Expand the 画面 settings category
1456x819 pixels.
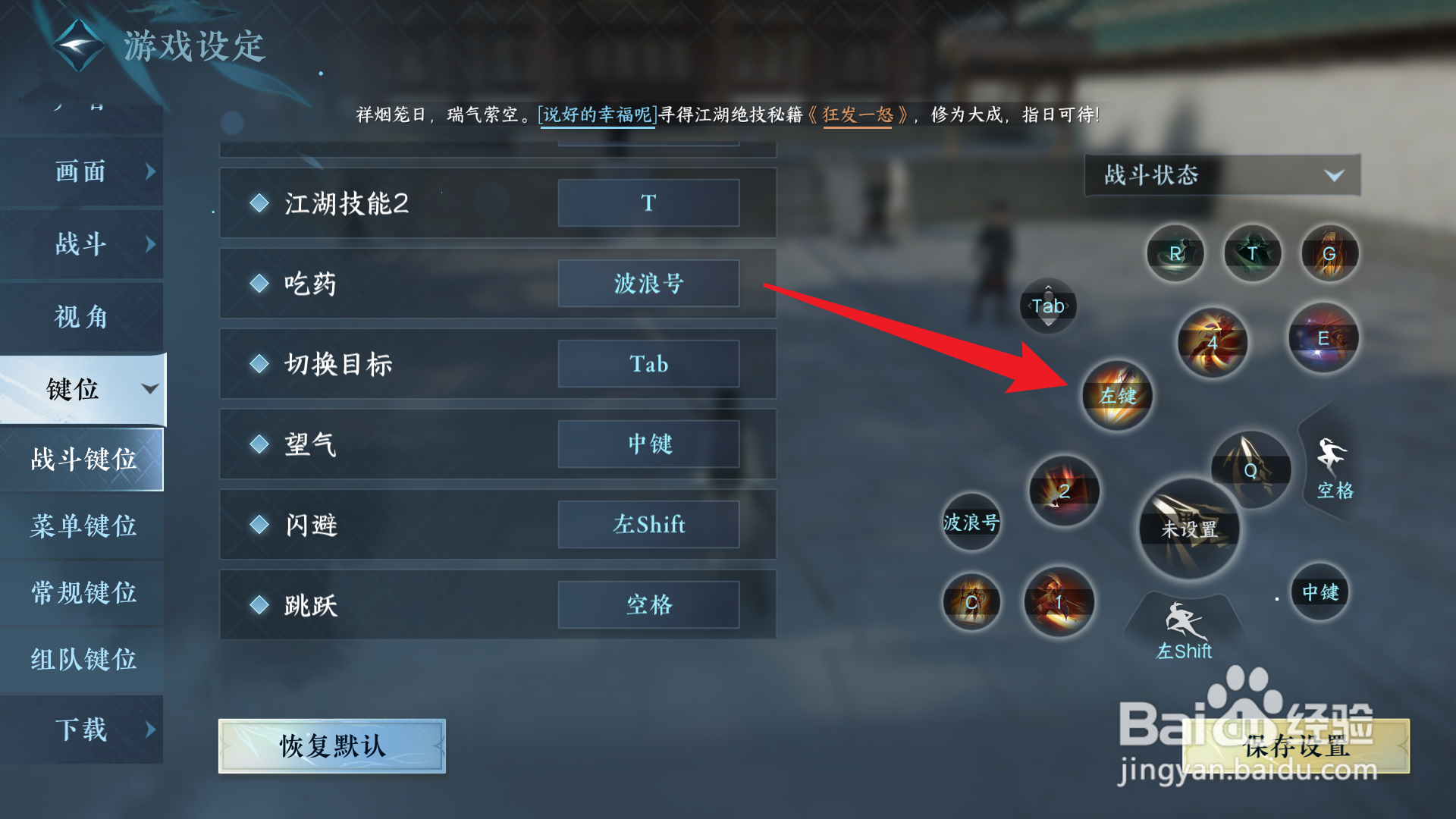click(82, 171)
